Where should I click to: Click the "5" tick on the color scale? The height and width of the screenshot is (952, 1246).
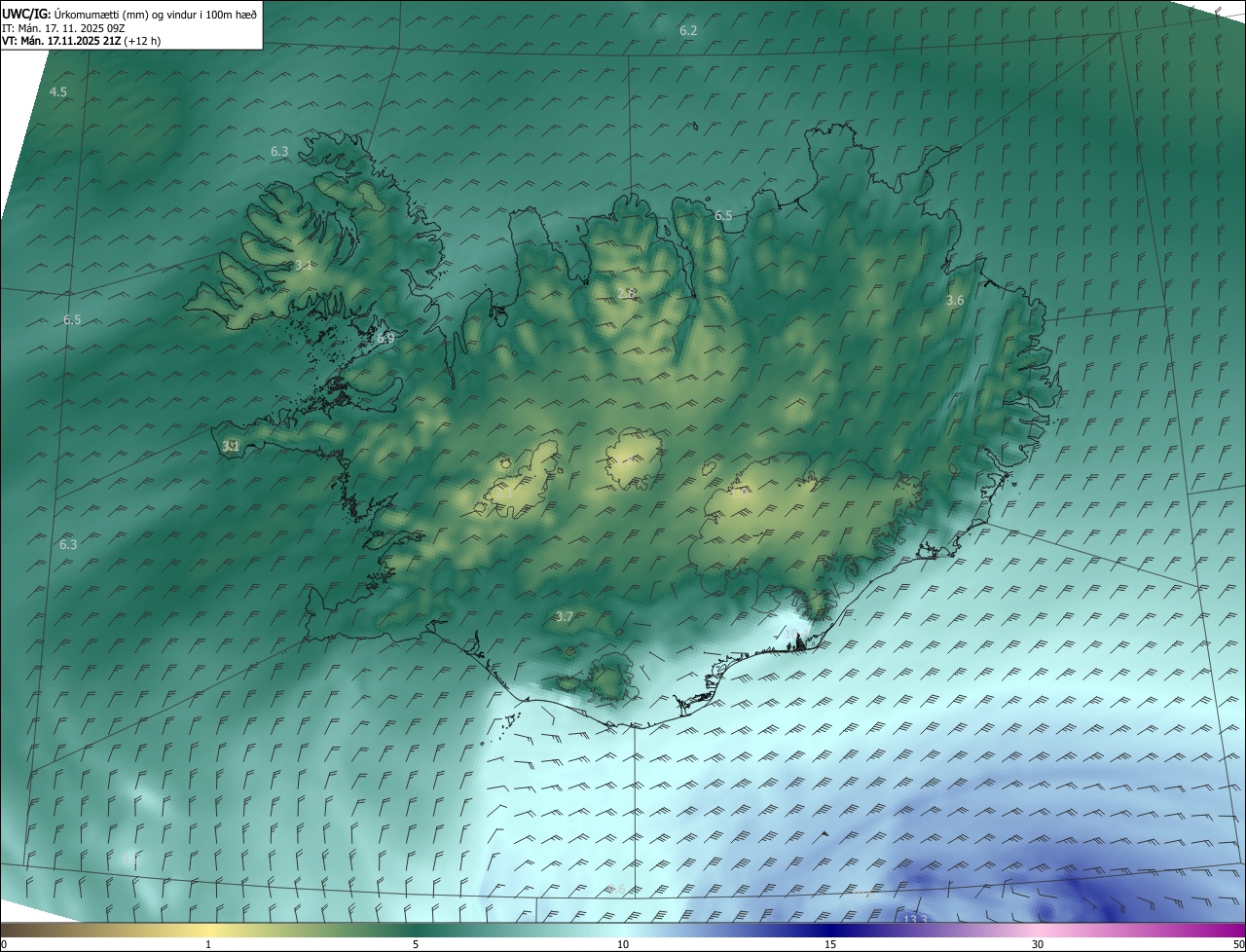[x=416, y=944]
